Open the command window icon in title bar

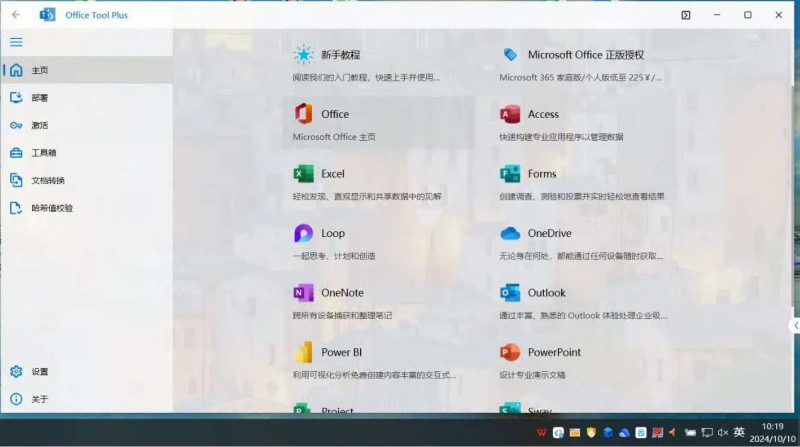[686, 15]
